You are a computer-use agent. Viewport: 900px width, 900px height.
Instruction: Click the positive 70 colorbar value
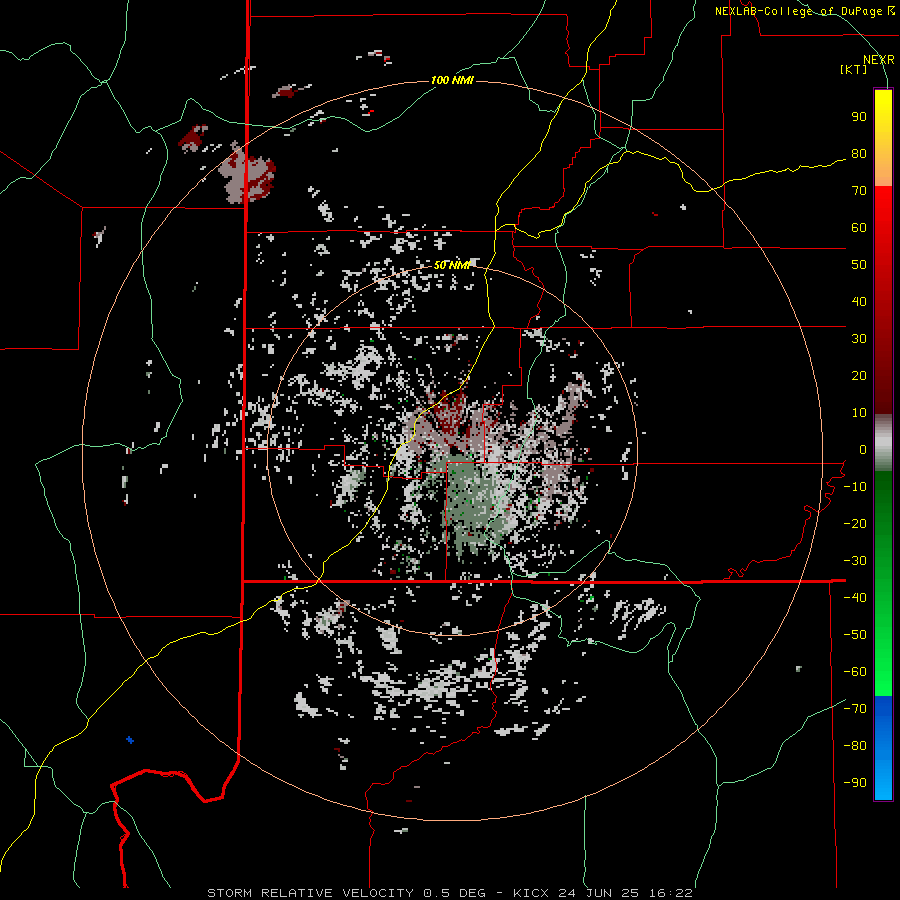[859, 191]
